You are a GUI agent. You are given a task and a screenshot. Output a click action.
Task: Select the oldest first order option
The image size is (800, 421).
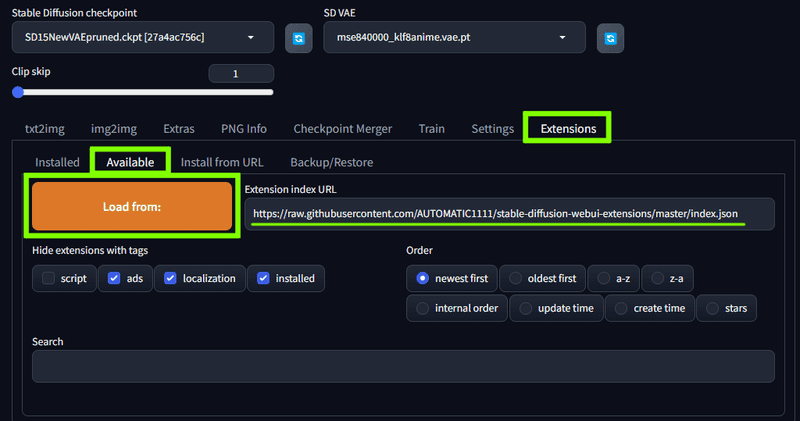(542, 279)
